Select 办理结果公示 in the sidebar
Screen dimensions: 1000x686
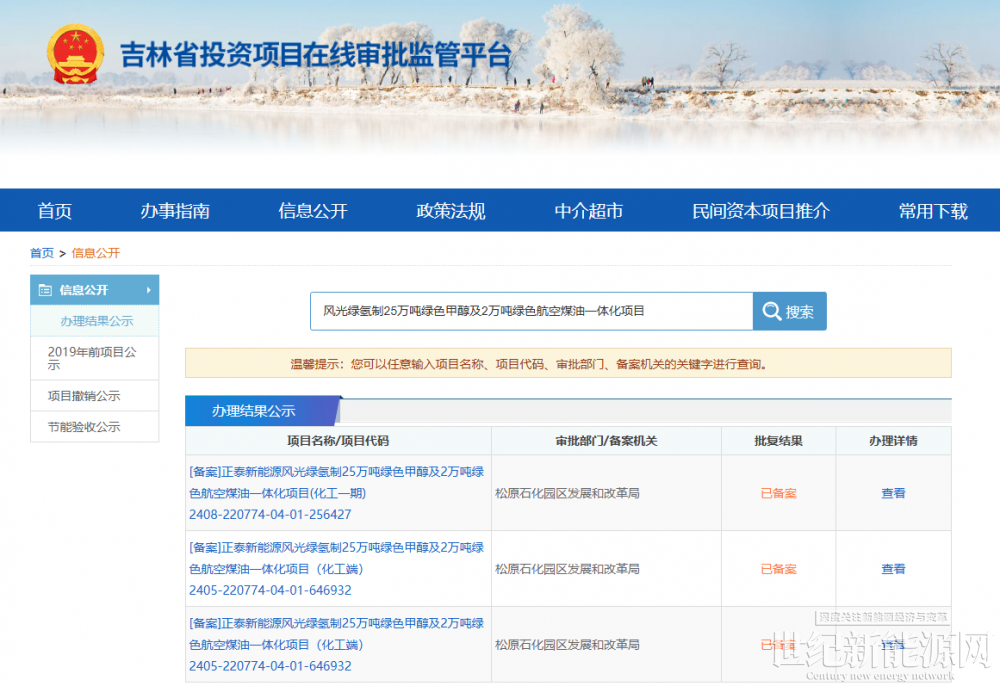[96, 321]
